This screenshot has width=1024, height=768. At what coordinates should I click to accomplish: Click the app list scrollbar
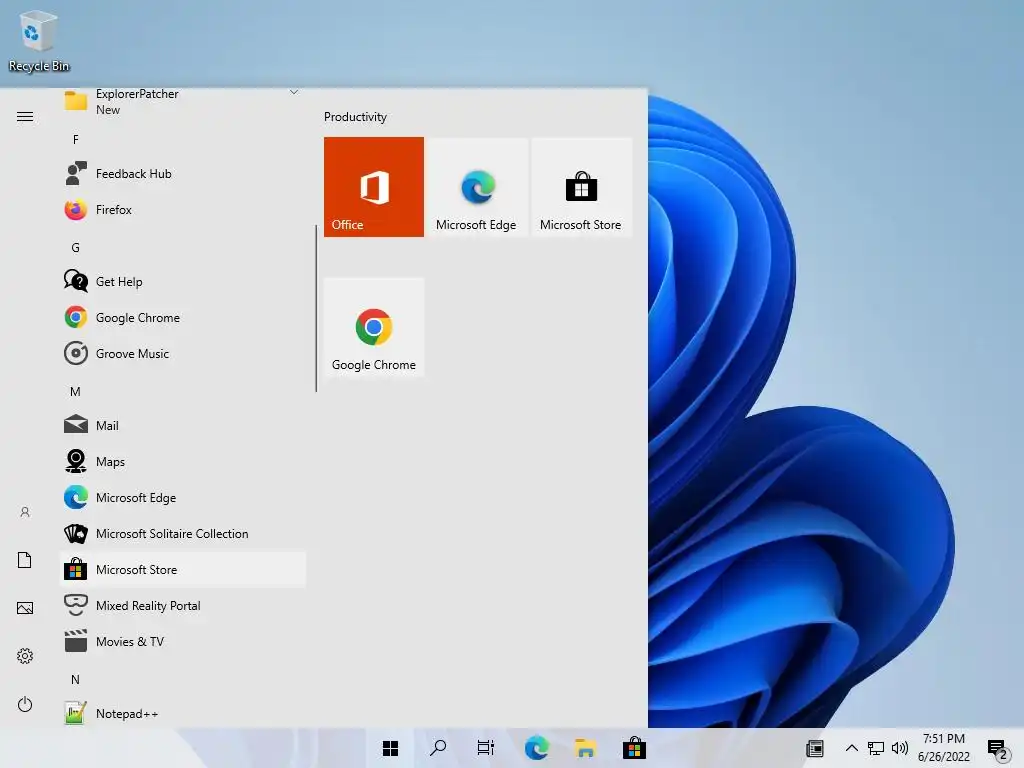tap(316, 308)
